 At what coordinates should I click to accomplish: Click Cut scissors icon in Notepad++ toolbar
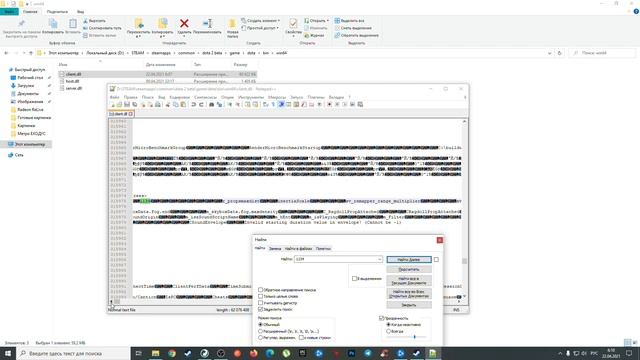(168, 104)
